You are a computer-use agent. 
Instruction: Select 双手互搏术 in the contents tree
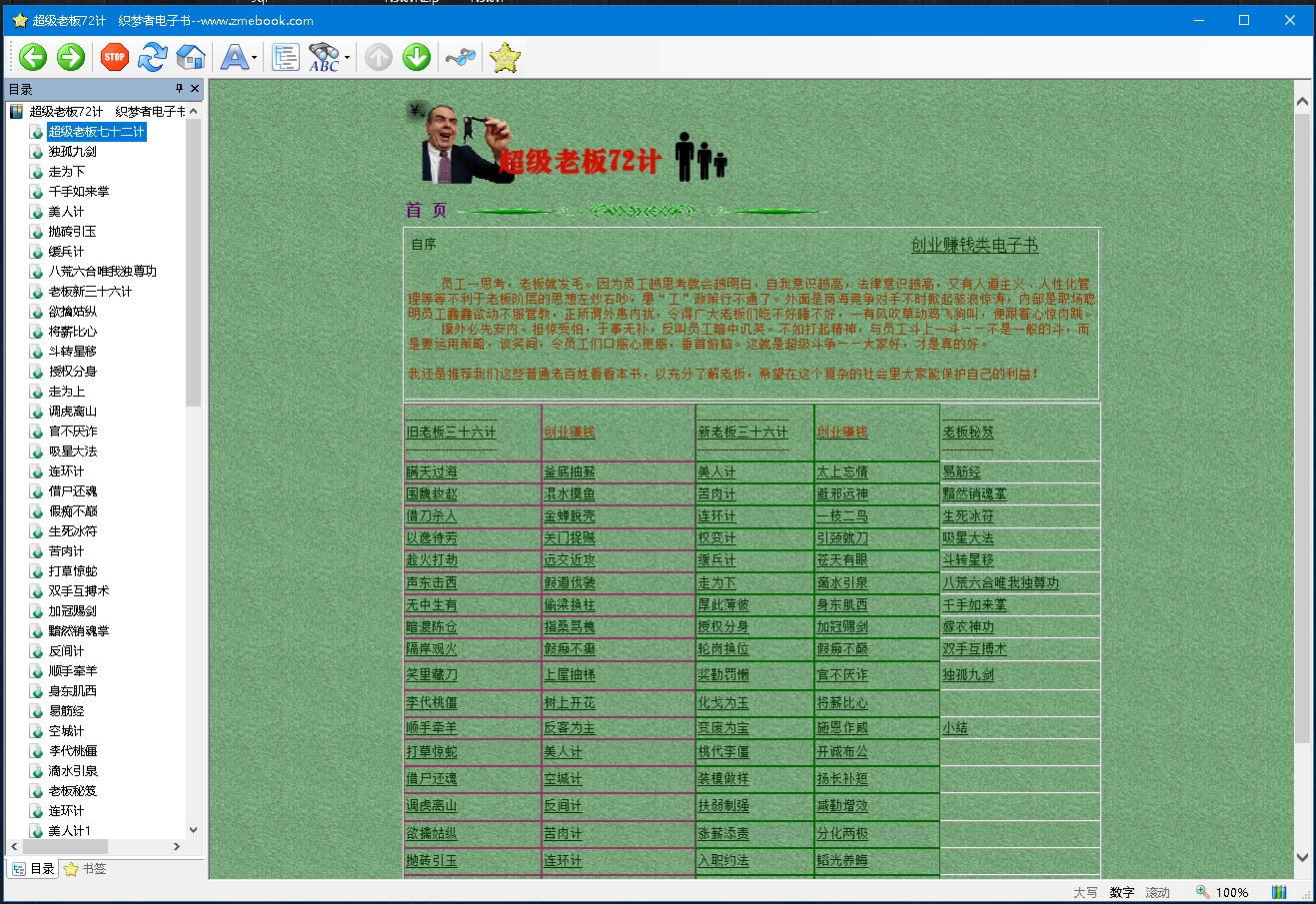click(x=79, y=590)
